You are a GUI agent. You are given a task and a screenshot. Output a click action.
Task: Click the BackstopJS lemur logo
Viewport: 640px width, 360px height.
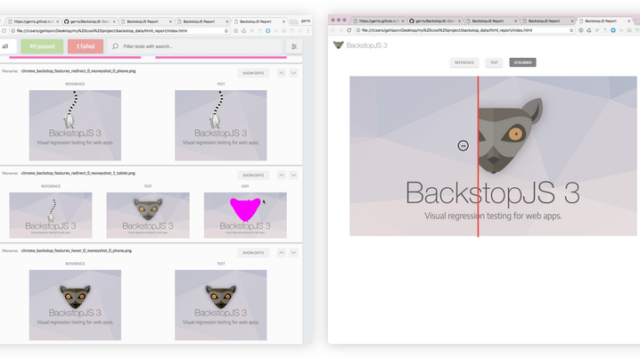[338, 45]
